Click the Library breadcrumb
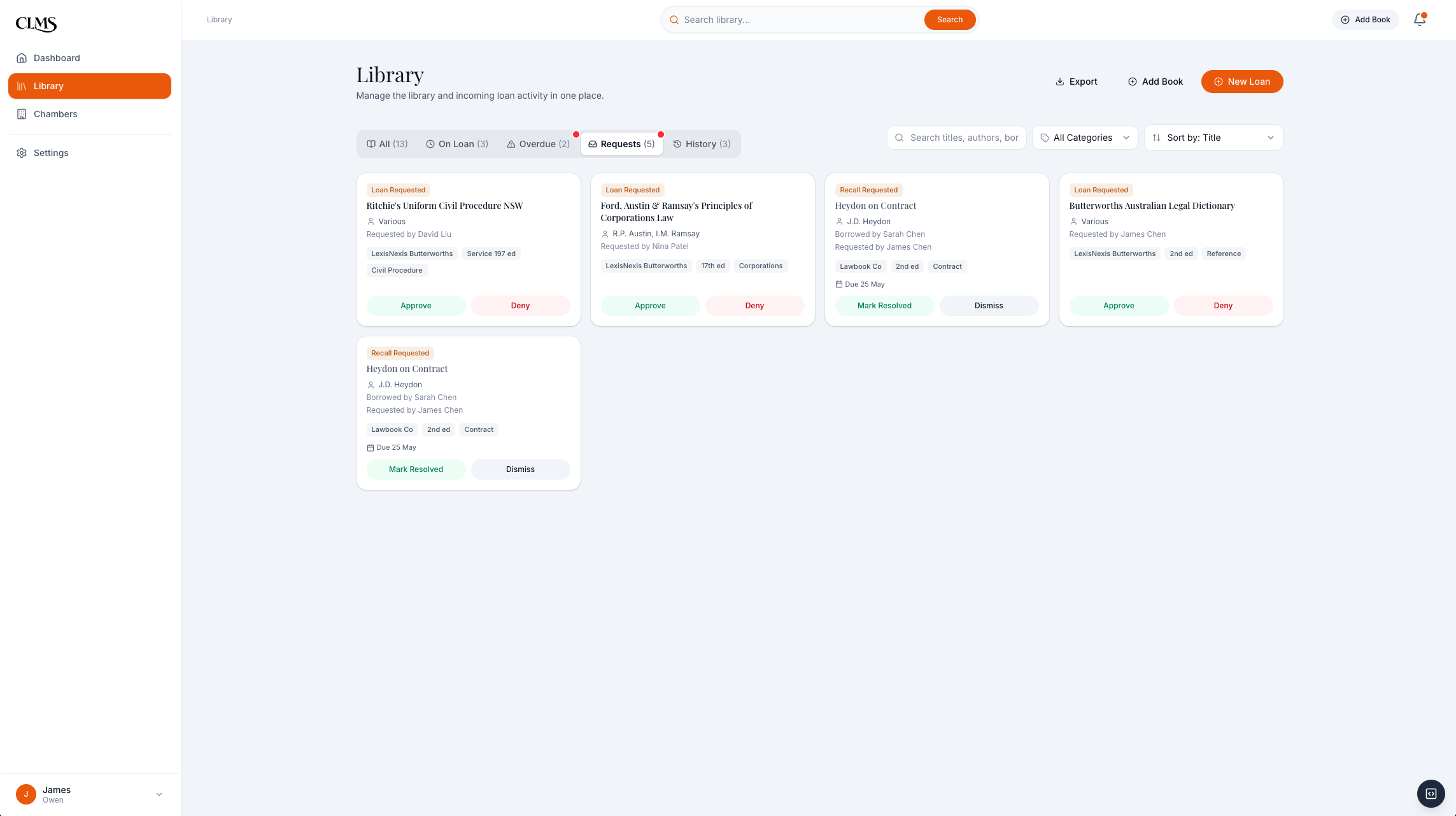 tap(219, 20)
